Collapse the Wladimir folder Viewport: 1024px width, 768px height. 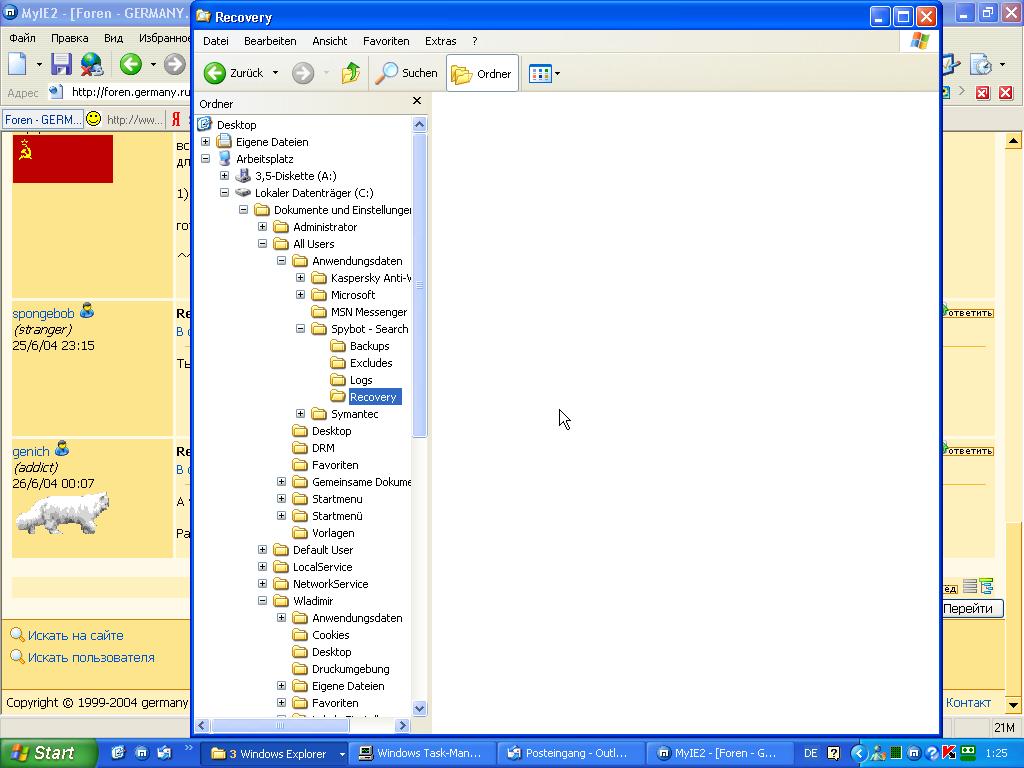262,601
